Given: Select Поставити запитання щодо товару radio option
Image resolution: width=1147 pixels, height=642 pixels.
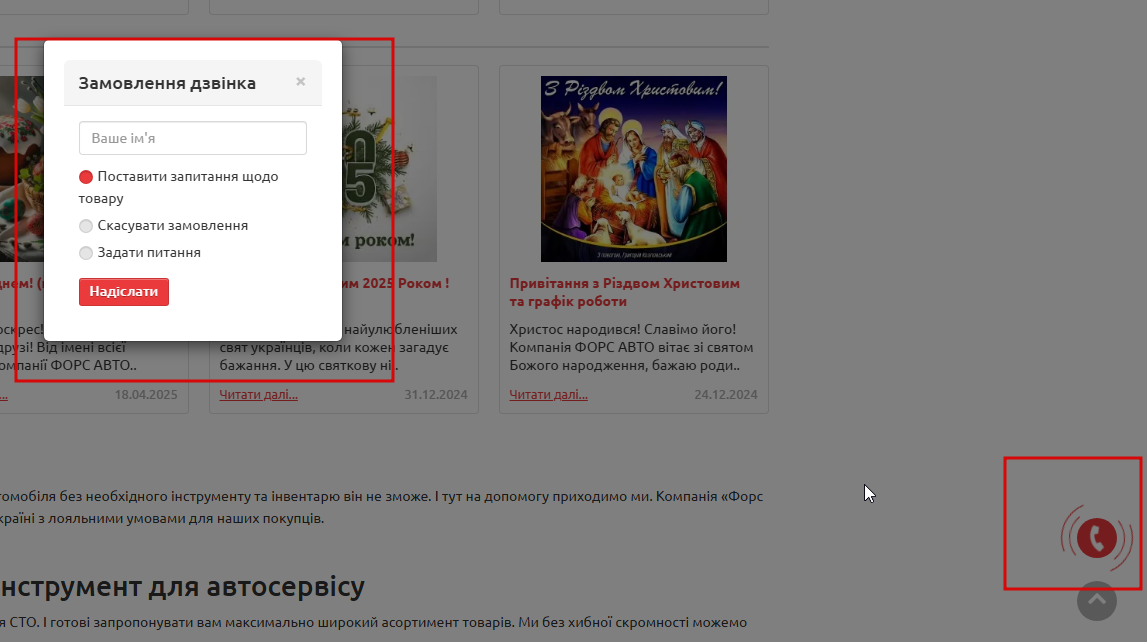Looking at the screenshot, I should pos(86,177).
